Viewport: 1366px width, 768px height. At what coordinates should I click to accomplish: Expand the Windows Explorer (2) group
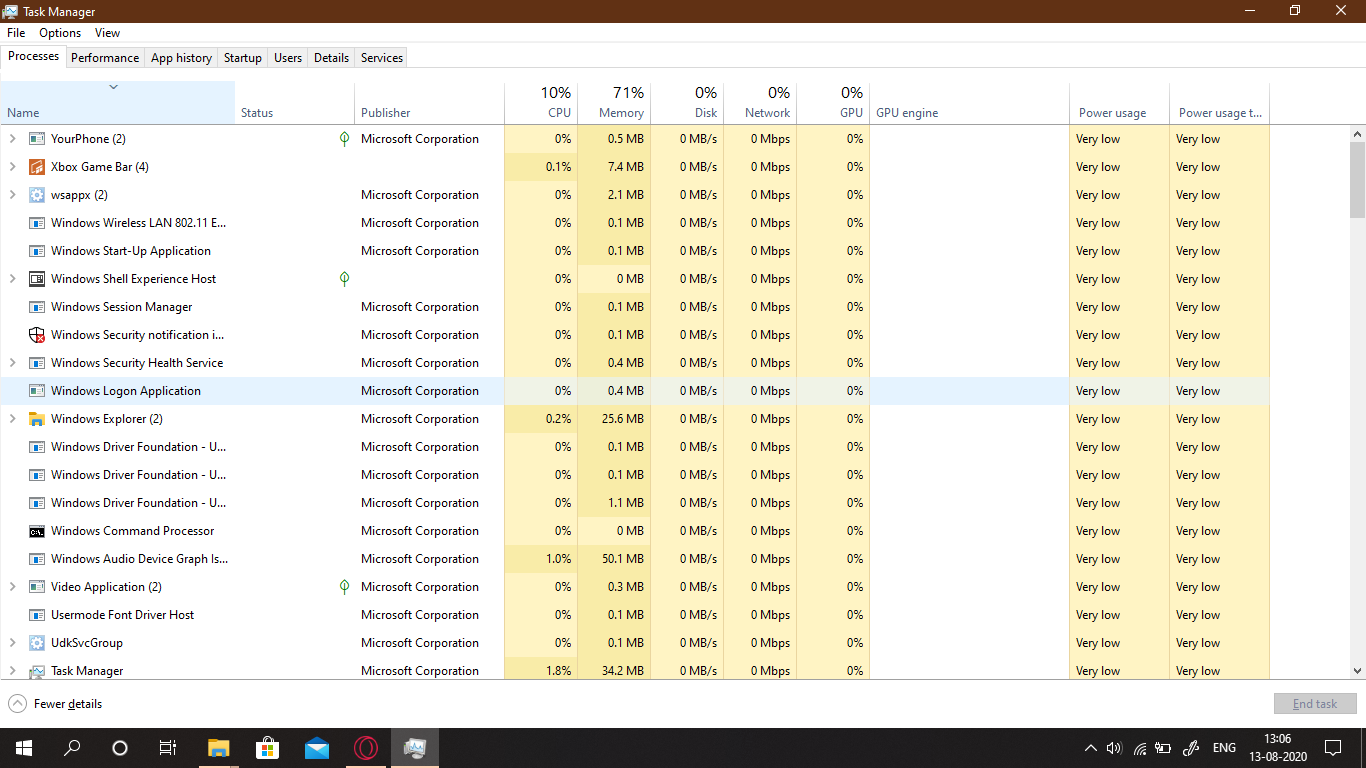coord(12,419)
